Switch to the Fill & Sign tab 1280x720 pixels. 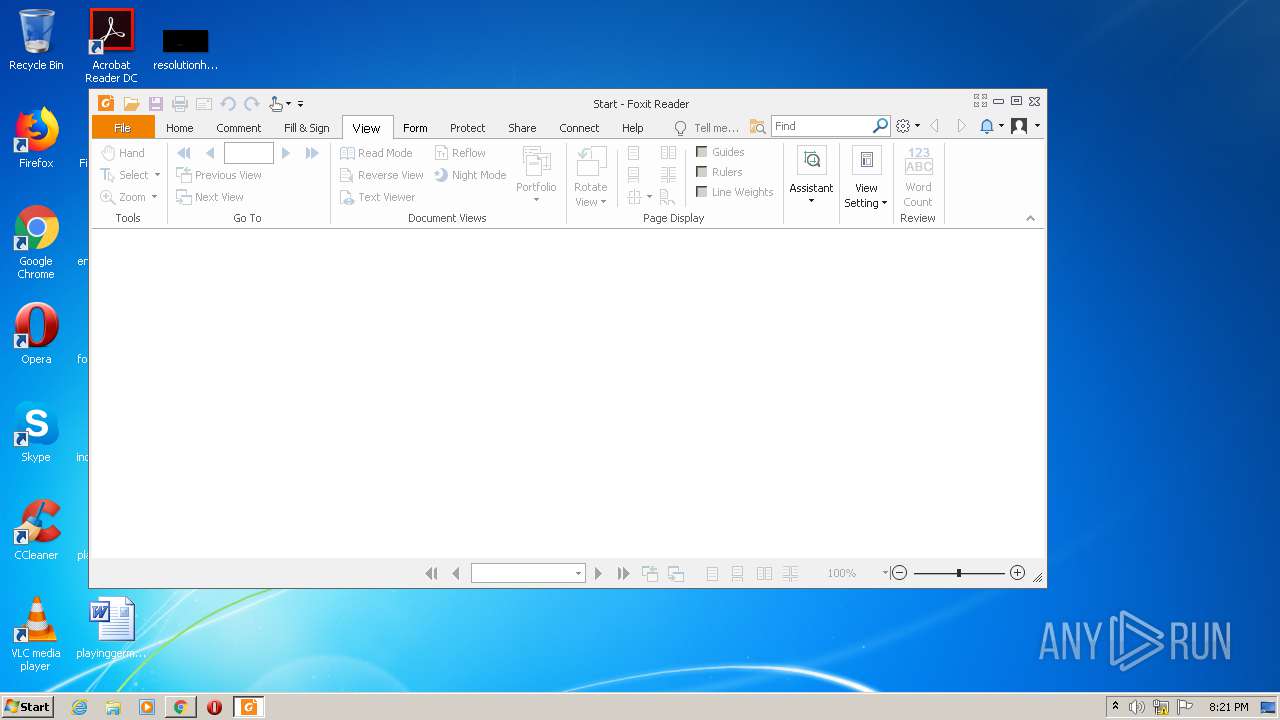coord(307,128)
